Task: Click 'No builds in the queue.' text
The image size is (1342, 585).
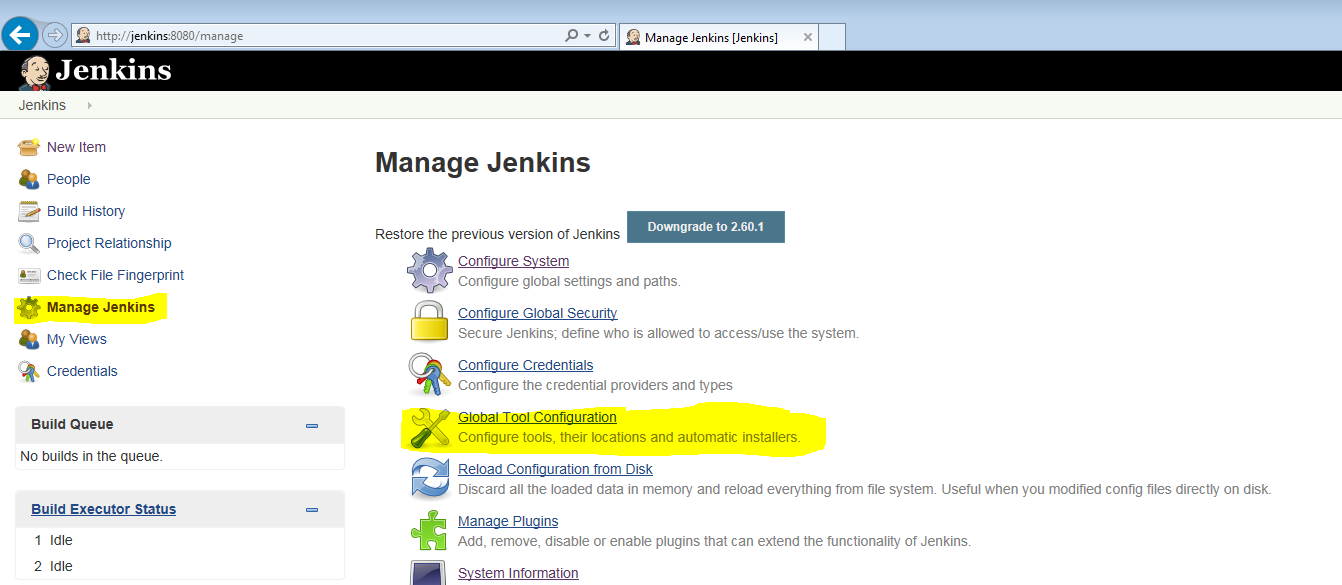Action: [x=91, y=456]
